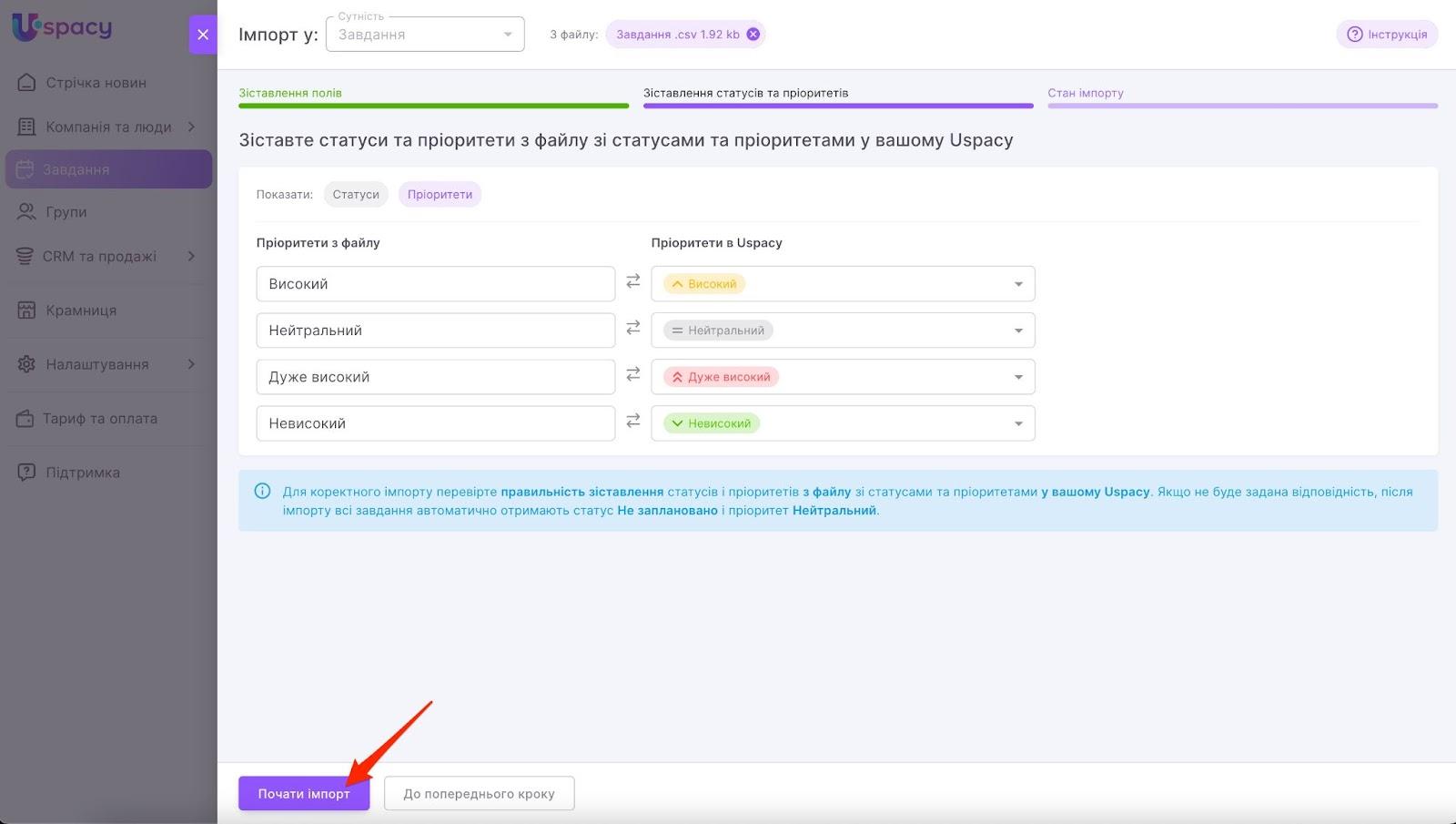This screenshot has width=1456, height=824.
Task: Show Статуси mapping filter
Action: [356, 195]
